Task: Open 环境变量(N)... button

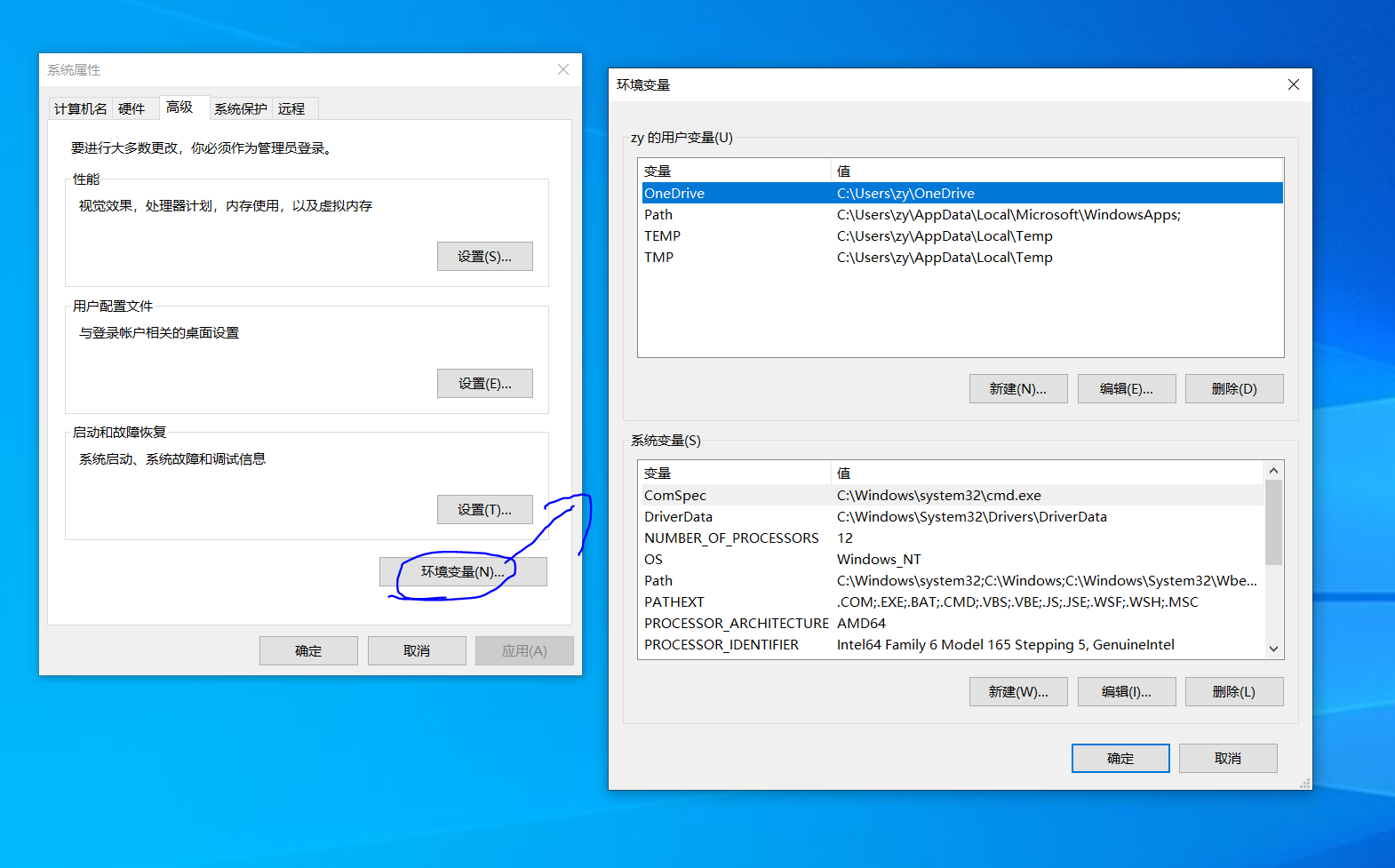Action: 463,571
